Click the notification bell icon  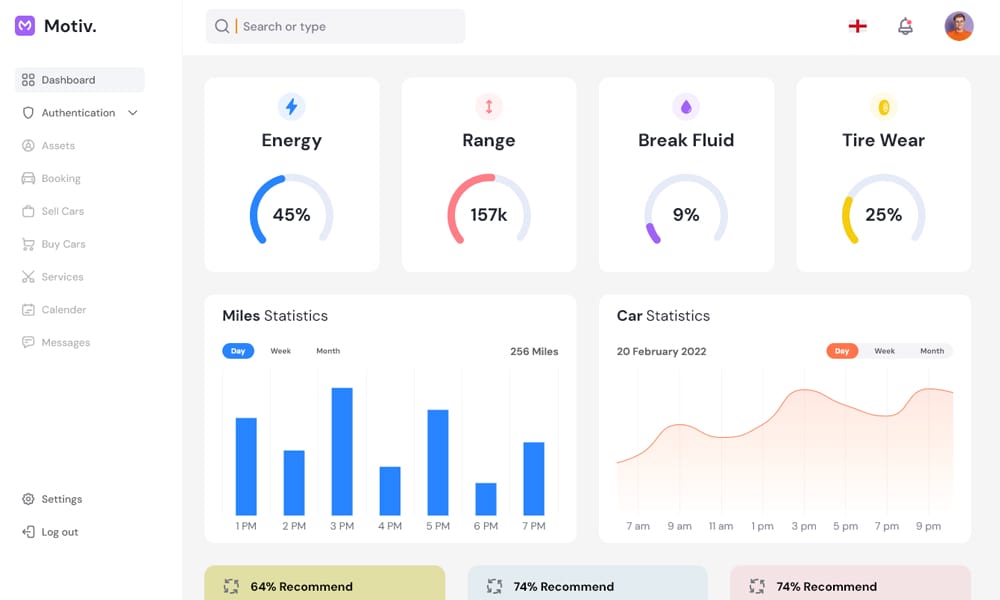pos(905,26)
